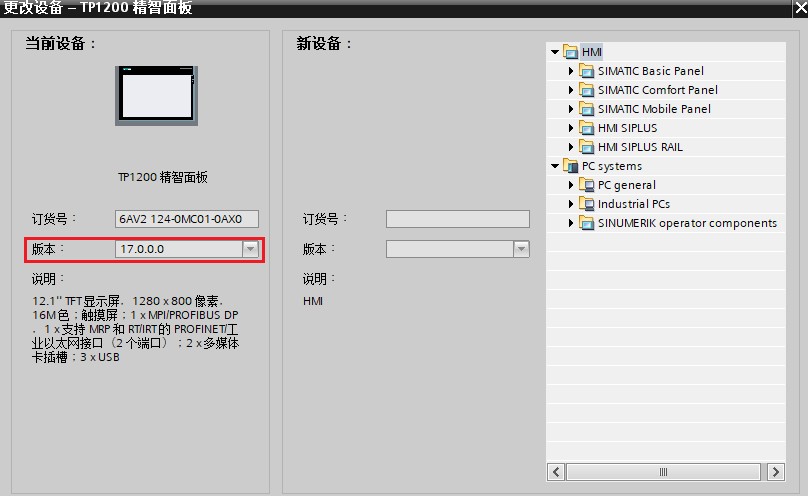Click the SIMATIC Comfort Panel folder icon

tap(587, 90)
